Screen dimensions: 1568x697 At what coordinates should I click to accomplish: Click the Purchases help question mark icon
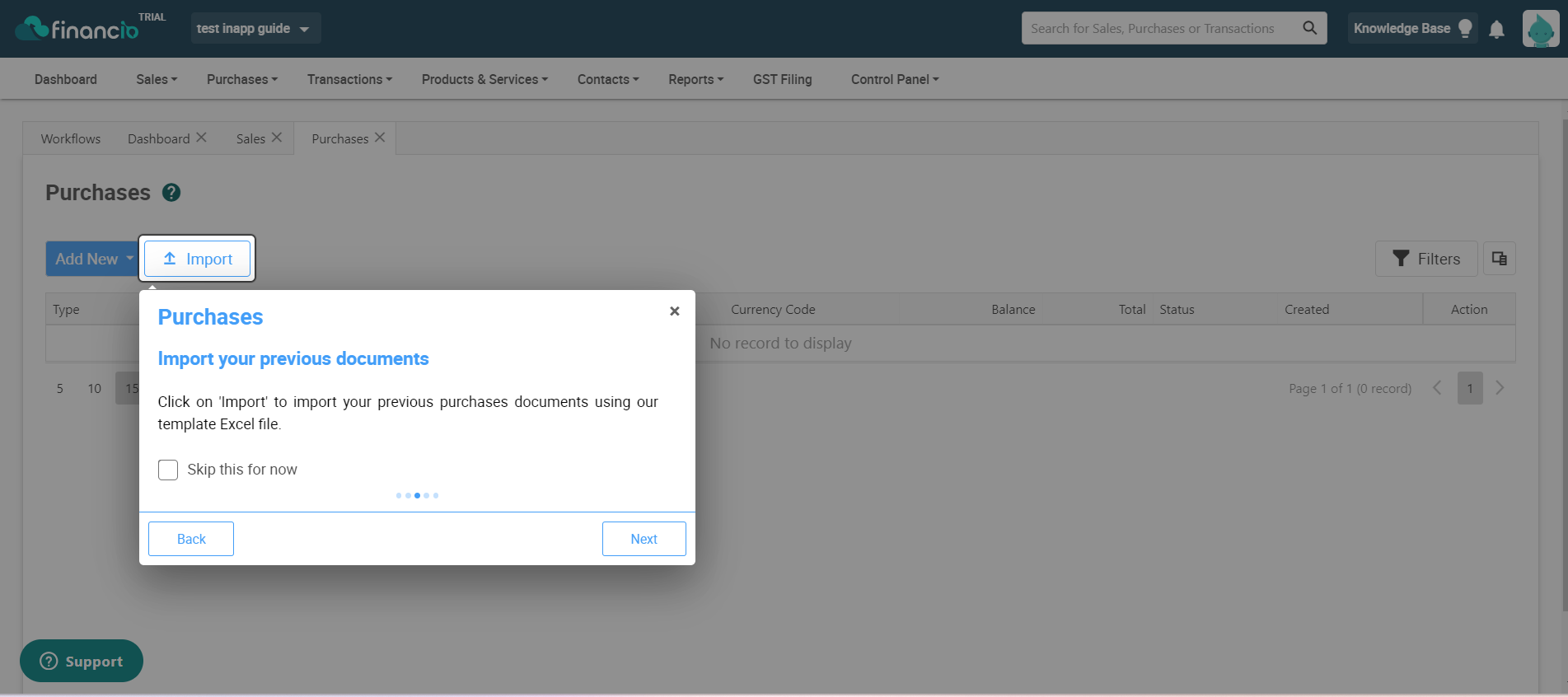point(171,193)
